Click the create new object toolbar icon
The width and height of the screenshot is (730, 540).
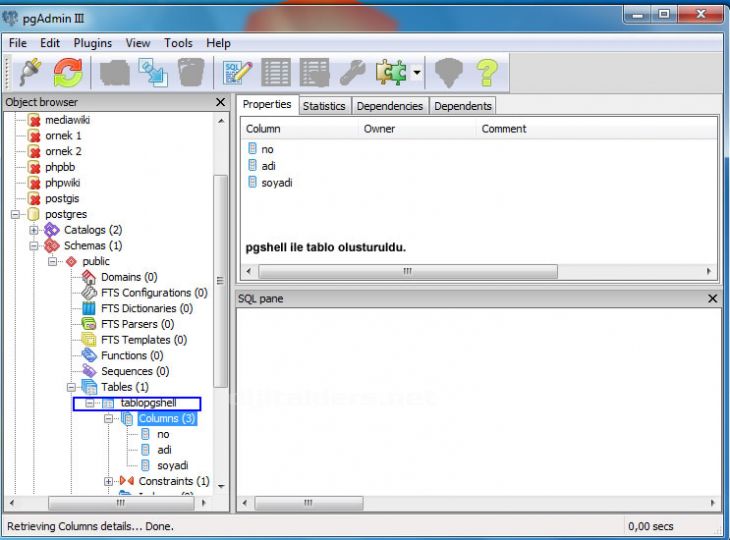coord(153,73)
